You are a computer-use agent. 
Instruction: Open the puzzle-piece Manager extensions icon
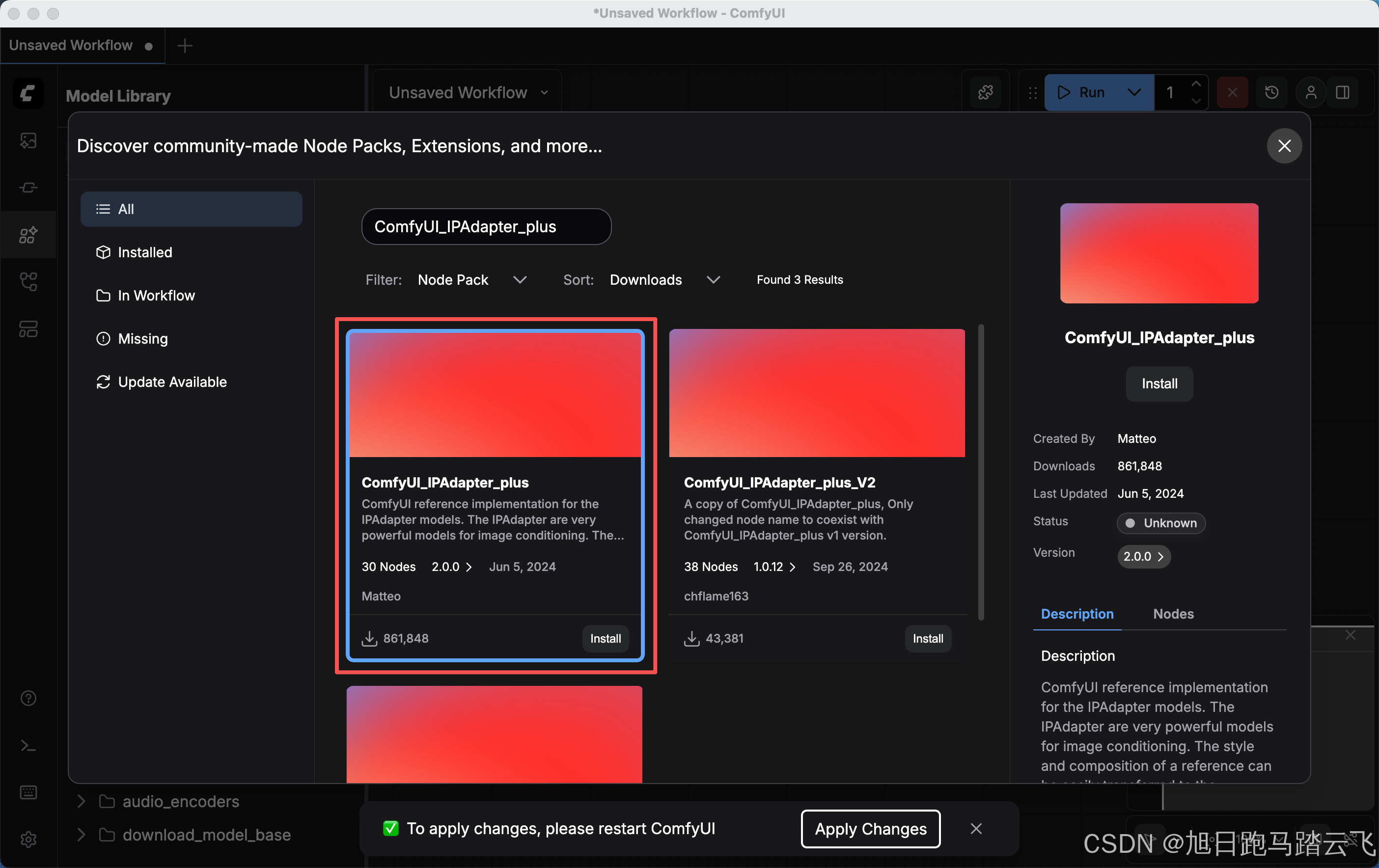(985, 92)
